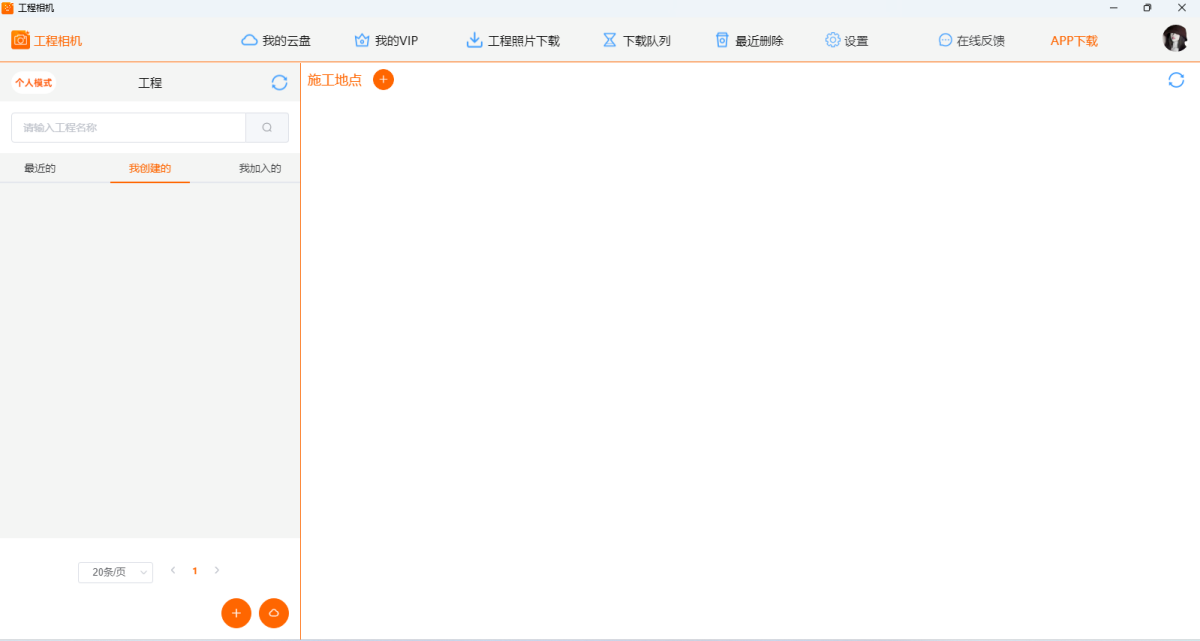Viewport: 1200px width, 641px height.
Task: Open 下载队列 download queue
Action: point(636,41)
